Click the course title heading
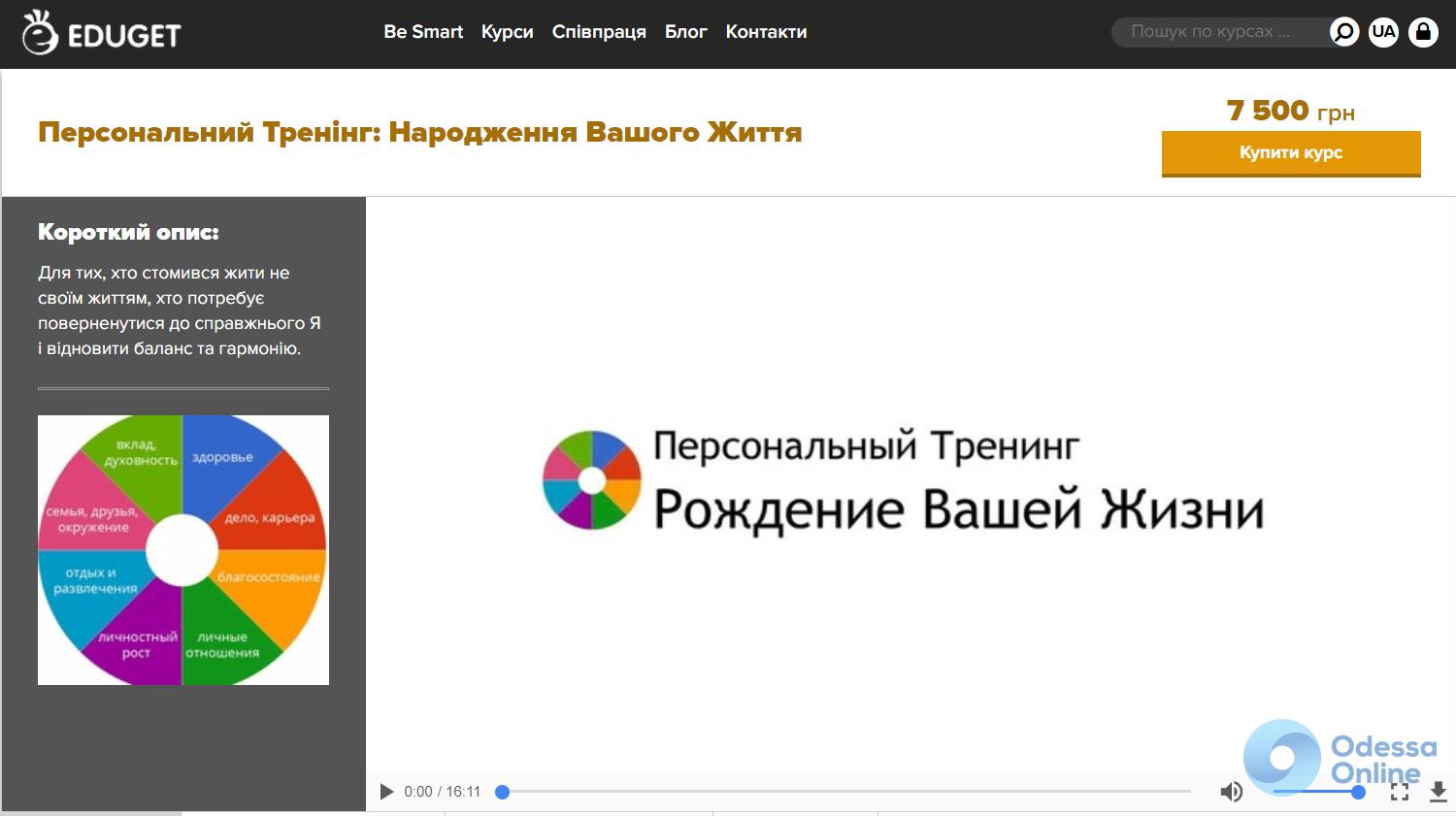The width and height of the screenshot is (1456, 816). coord(419,132)
